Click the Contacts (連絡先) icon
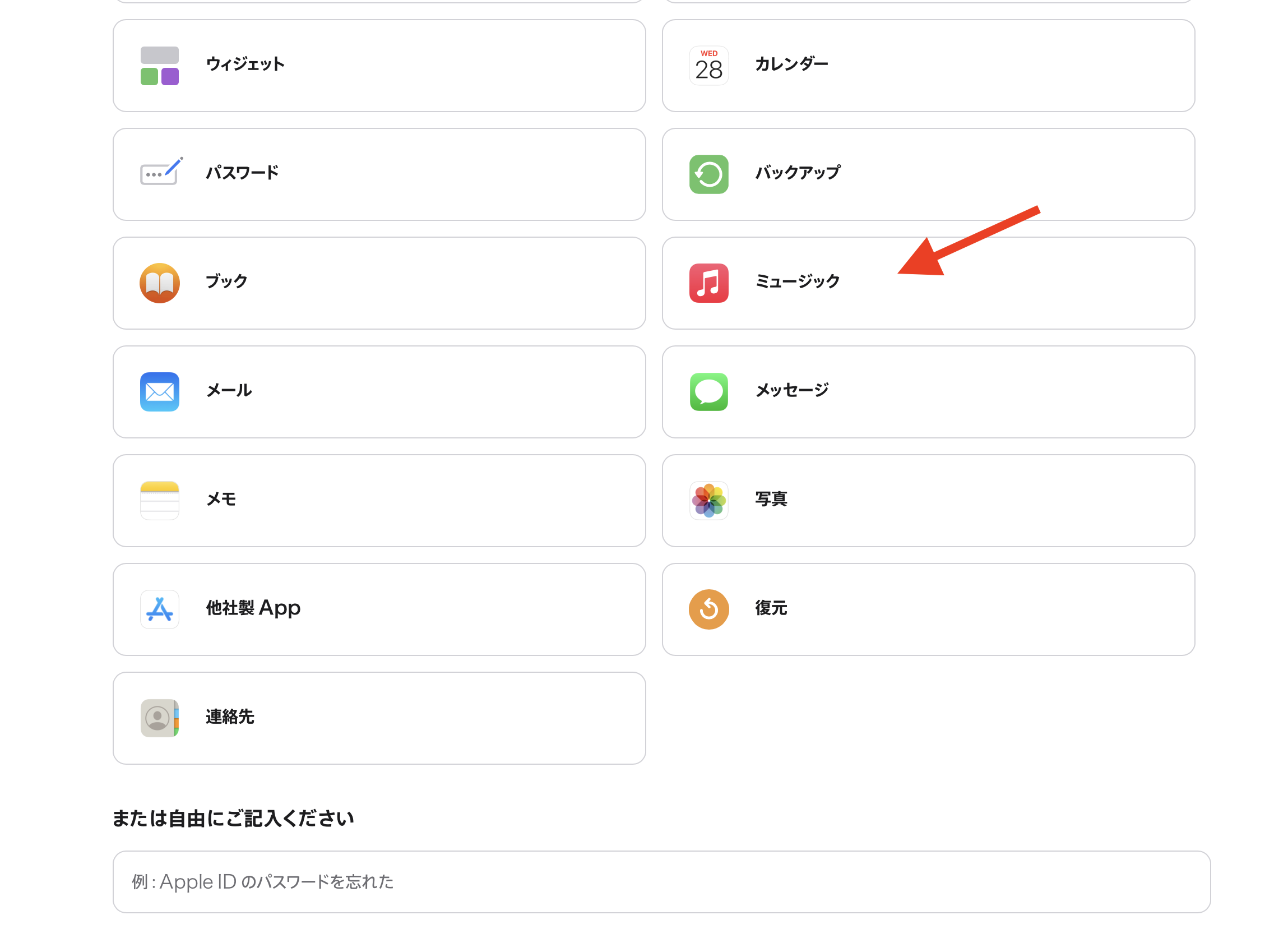 tap(160, 718)
